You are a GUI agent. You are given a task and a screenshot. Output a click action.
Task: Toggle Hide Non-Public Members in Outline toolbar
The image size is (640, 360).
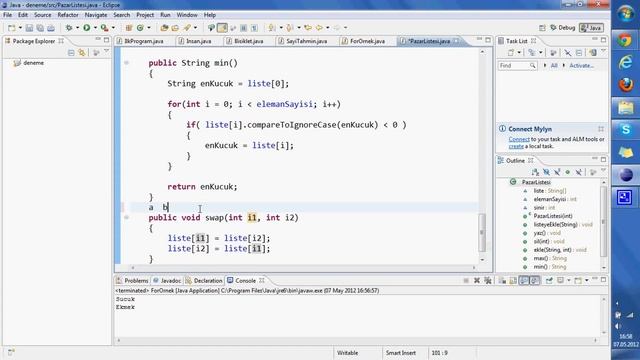pos(567,172)
